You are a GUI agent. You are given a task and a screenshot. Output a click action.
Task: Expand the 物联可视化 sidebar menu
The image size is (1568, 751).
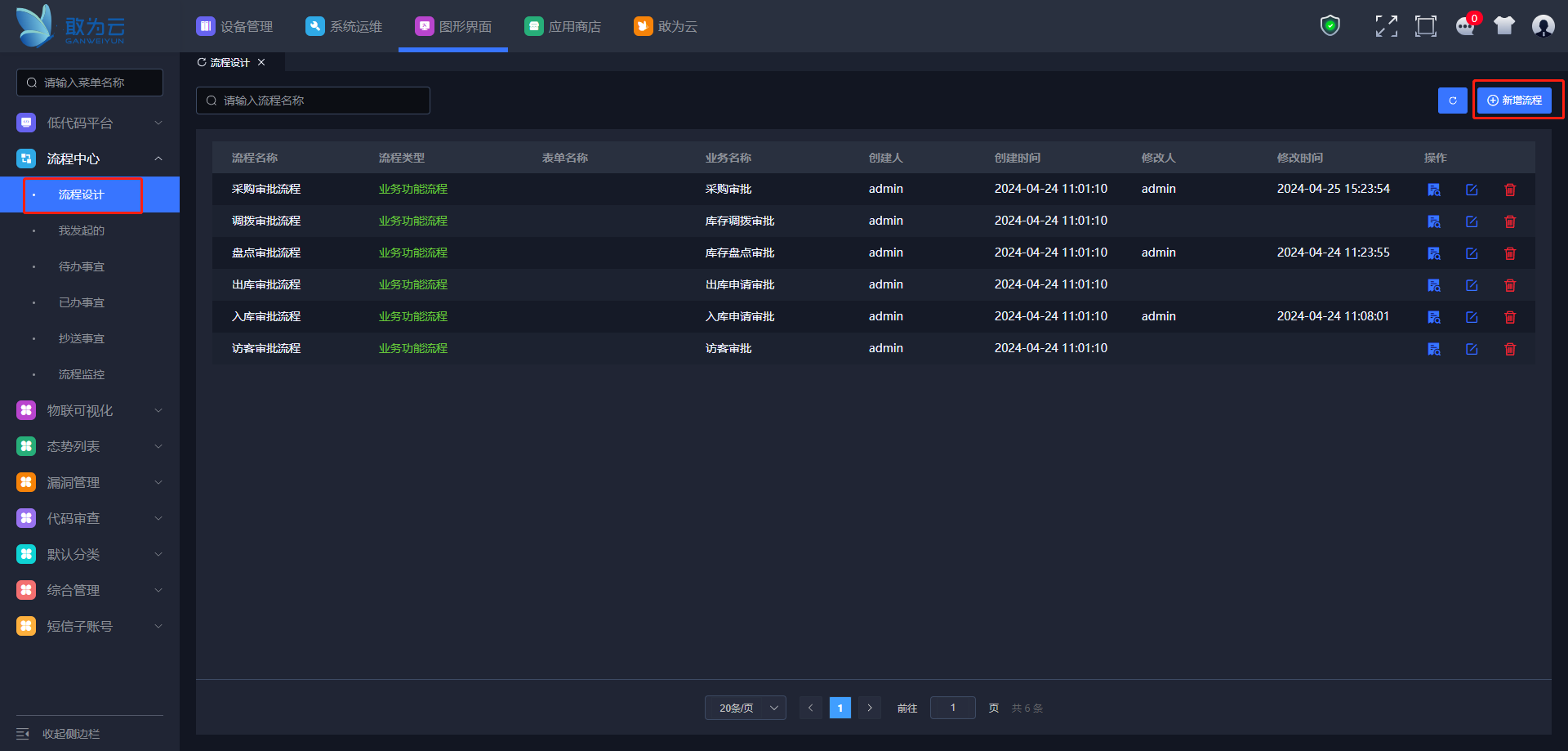[x=90, y=410]
